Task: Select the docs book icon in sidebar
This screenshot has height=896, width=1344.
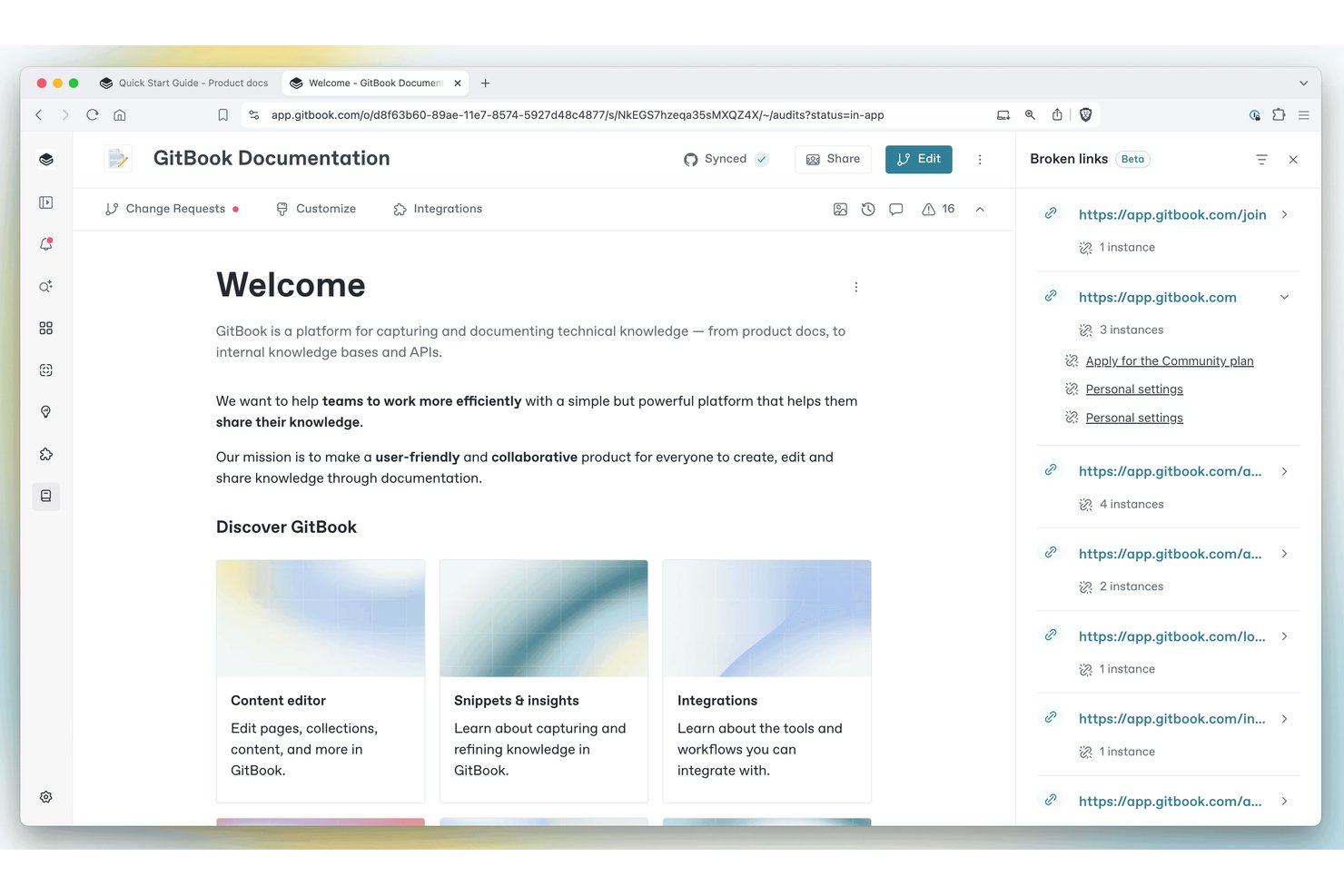Action: tap(46, 496)
